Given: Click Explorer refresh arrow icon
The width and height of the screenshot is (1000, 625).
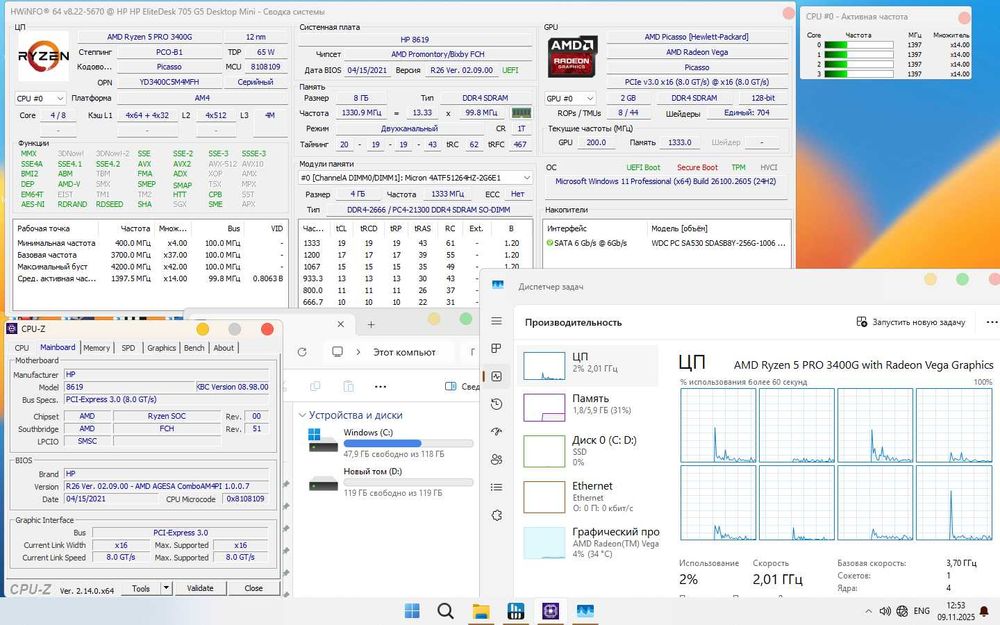Looking at the screenshot, I should tap(302, 352).
